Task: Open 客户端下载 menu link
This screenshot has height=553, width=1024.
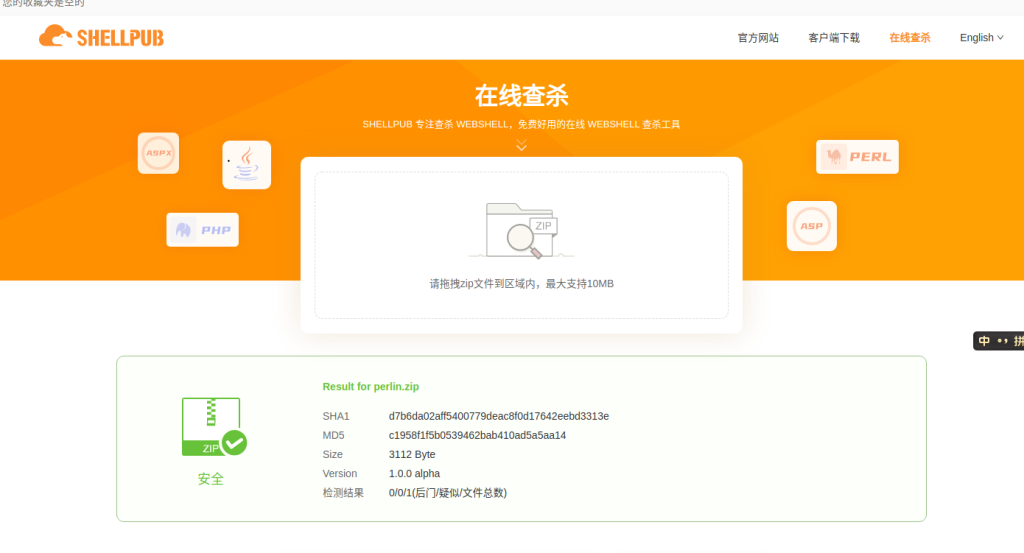Action: click(x=834, y=38)
